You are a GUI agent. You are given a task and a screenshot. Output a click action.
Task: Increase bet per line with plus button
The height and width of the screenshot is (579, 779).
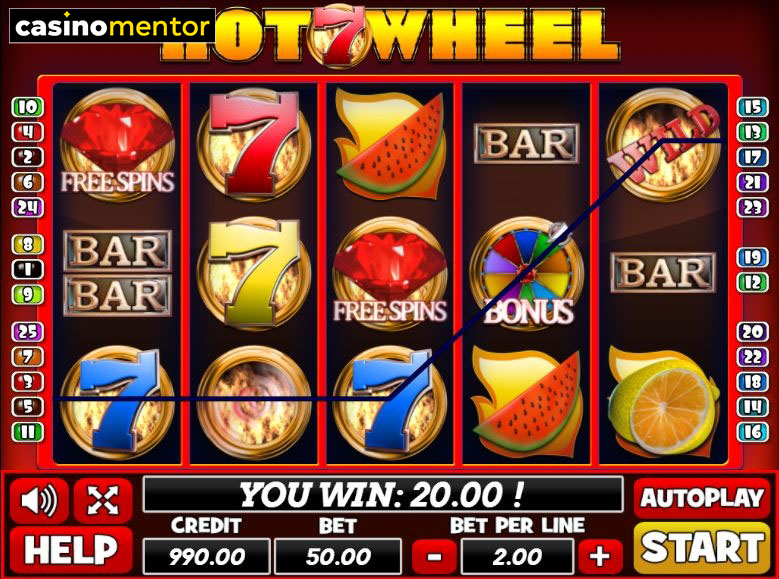[x=599, y=556]
